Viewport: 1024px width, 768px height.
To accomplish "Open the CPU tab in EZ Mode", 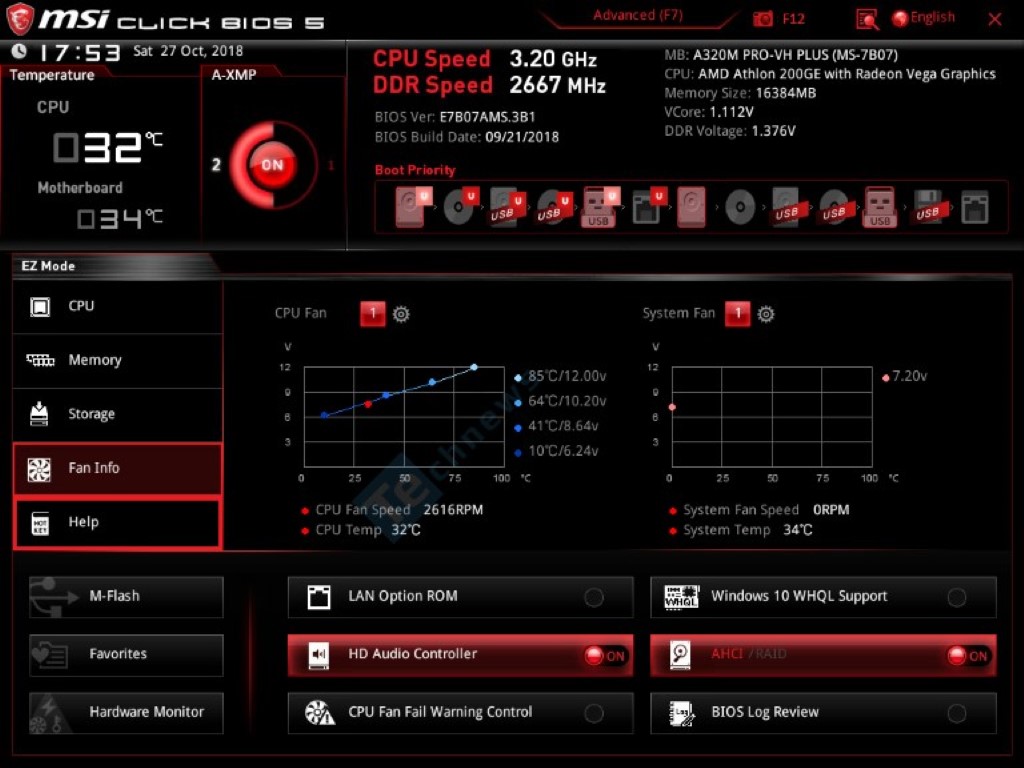I will pyautogui.click(x=118, y=306).
